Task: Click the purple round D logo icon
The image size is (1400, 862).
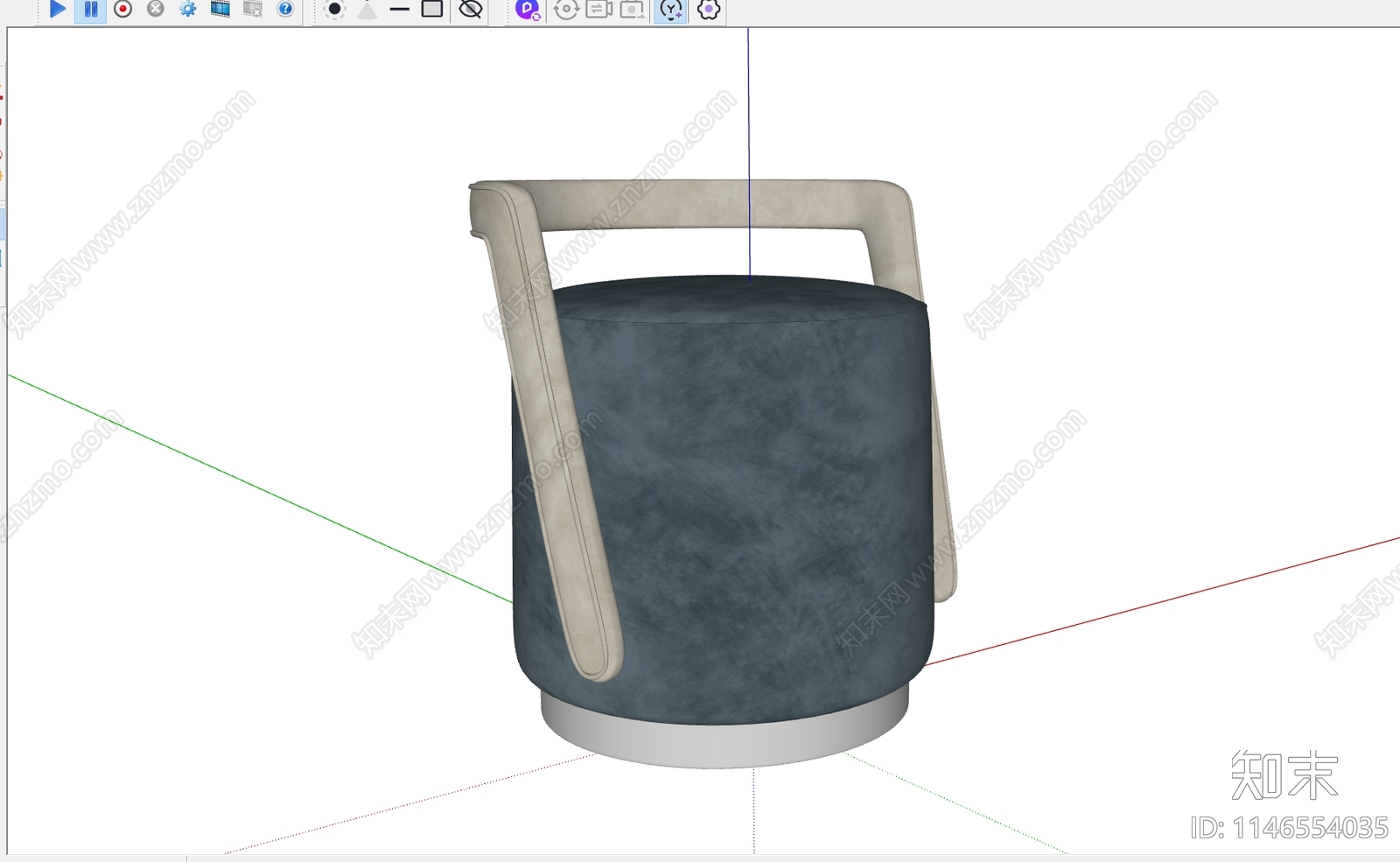Action: [x=528, y=10]
